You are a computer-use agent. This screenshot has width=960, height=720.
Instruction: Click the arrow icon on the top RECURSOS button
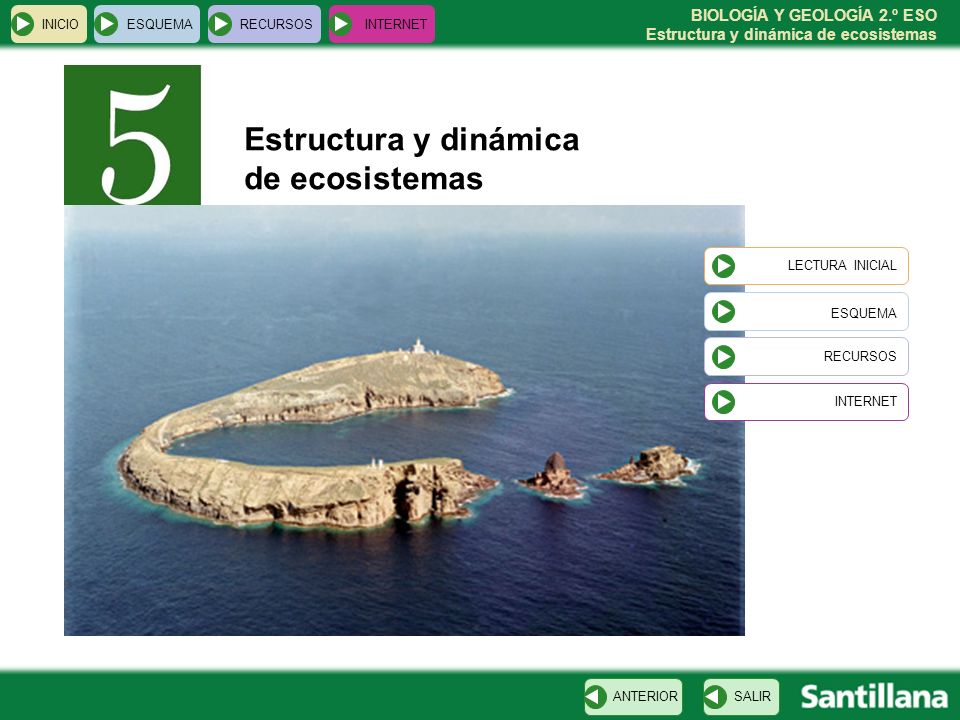click(x=220, y=24)
